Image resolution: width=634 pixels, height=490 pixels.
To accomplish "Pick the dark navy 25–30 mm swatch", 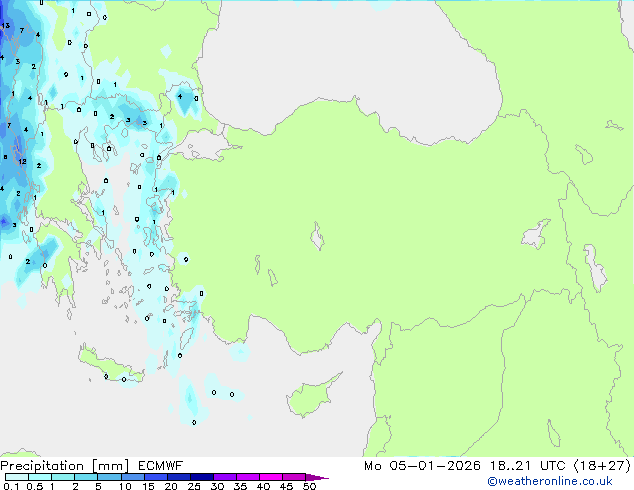I will coord(202,477).
